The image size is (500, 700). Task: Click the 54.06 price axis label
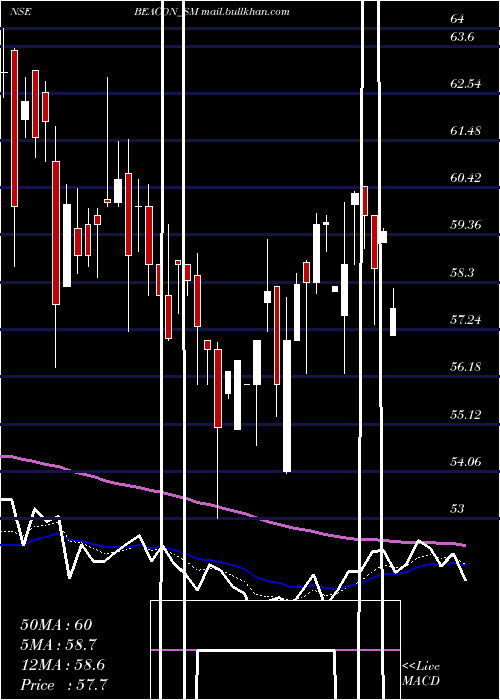click(466, 462)
